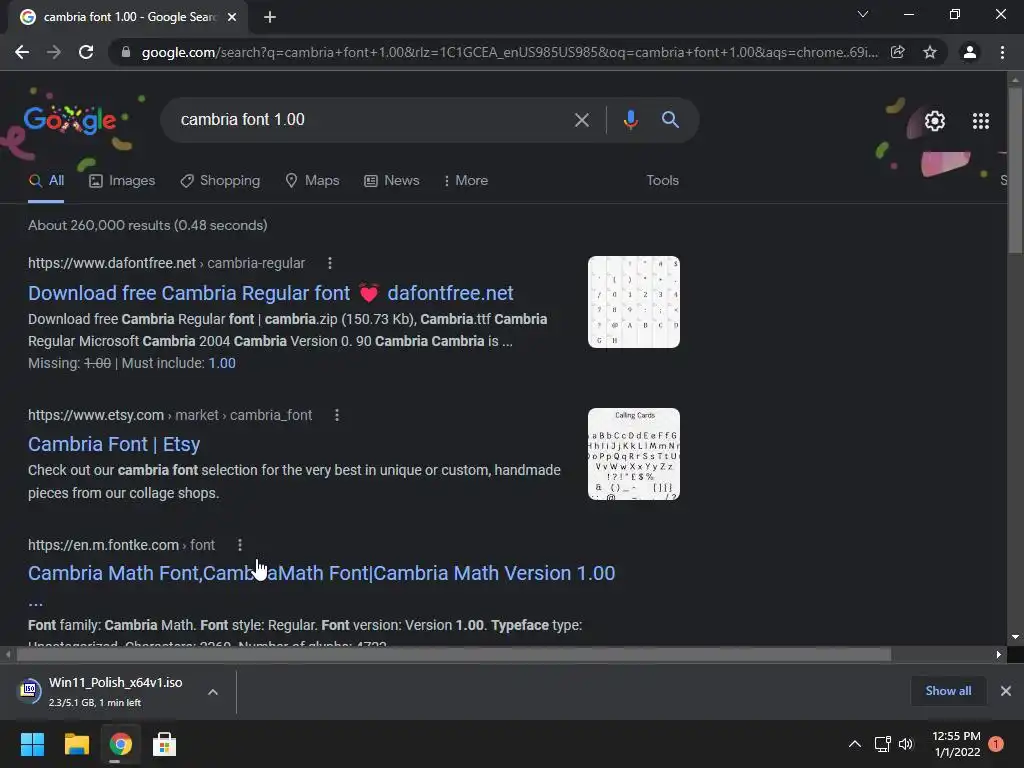Open the Cambria Math Font fontke result
1024x768 pixels.
tap(321, 573)
